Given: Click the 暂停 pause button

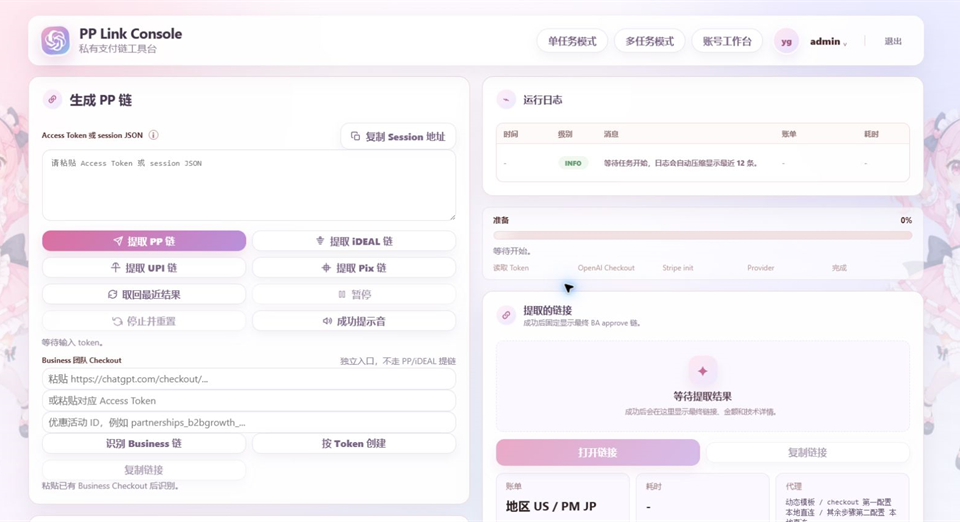Looking at the screenshot, I should [x=354, y=294].
